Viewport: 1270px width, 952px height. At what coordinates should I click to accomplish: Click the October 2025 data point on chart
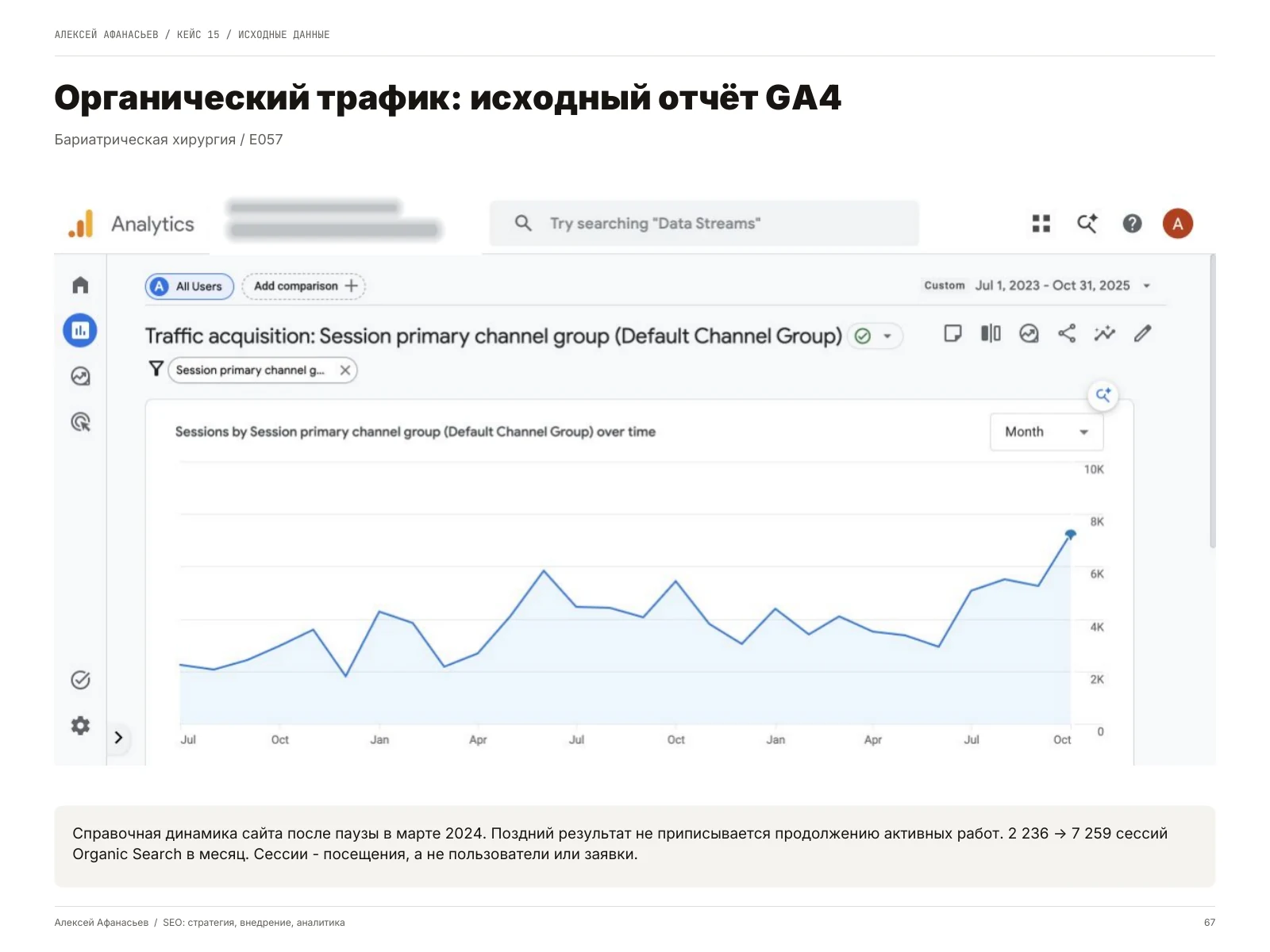point(1071,535)
